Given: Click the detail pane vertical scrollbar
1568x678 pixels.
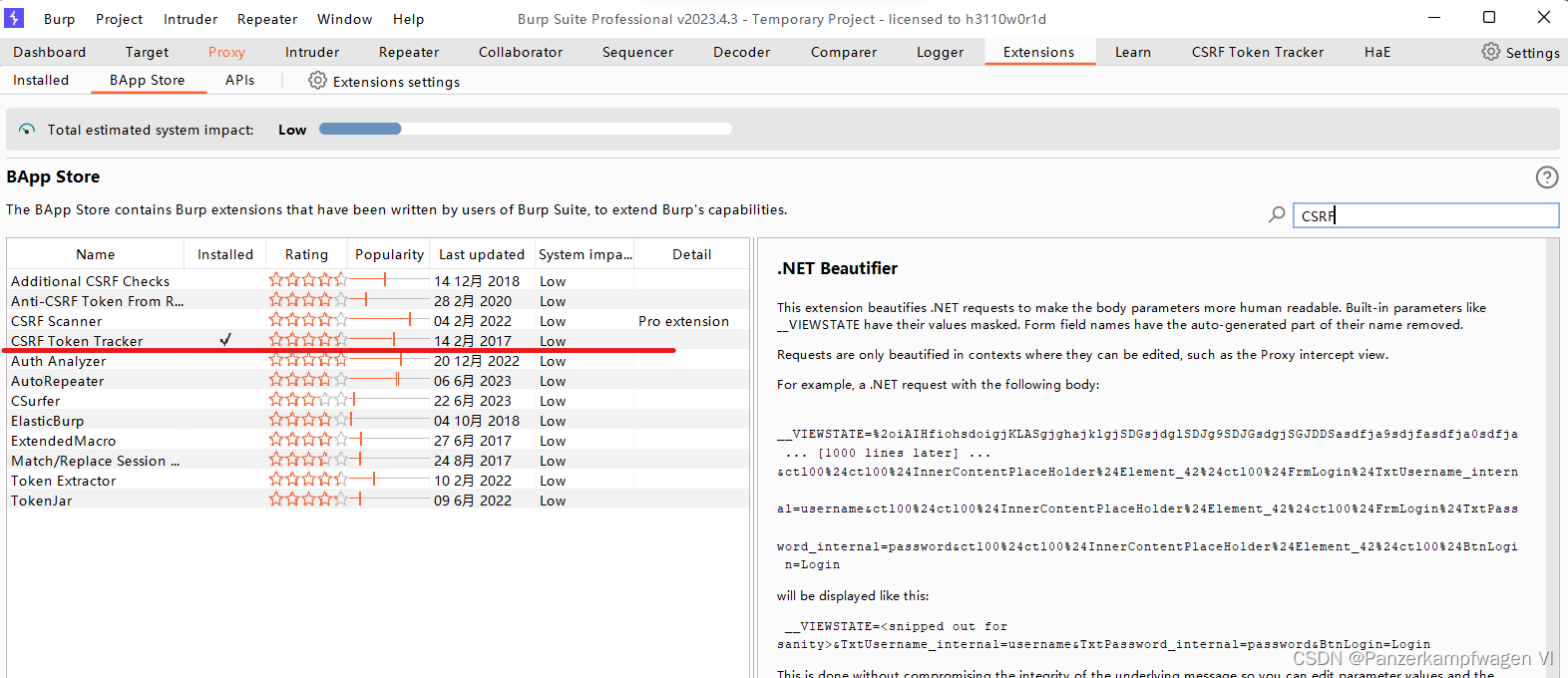Looking at the screenshot, I should coord(1552,459).
